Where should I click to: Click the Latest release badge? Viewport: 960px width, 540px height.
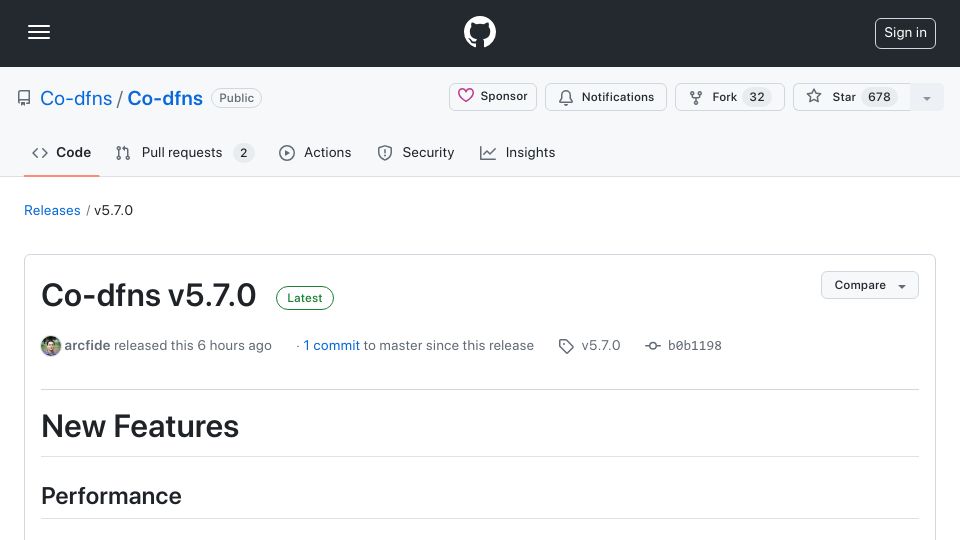tap(305, 298)
